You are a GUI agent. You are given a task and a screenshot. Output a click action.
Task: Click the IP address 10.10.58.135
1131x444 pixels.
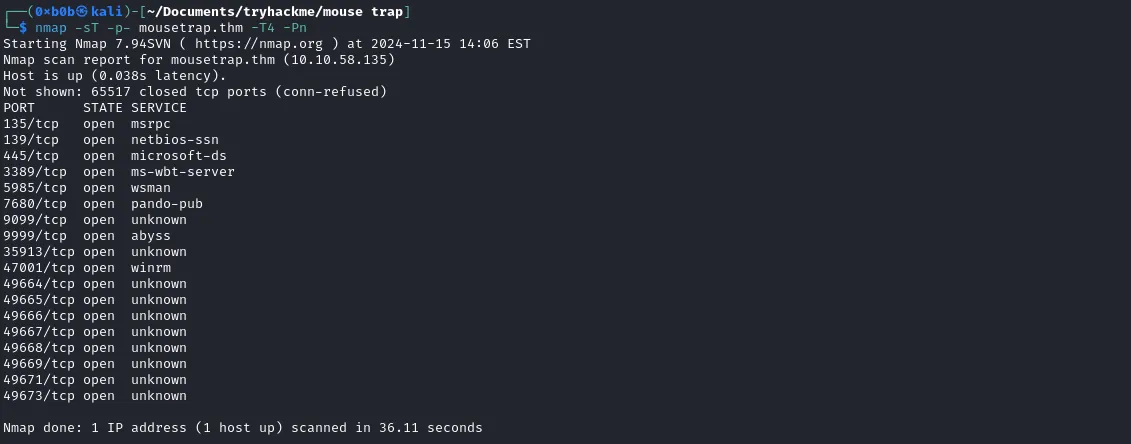[x=339, y=60]
